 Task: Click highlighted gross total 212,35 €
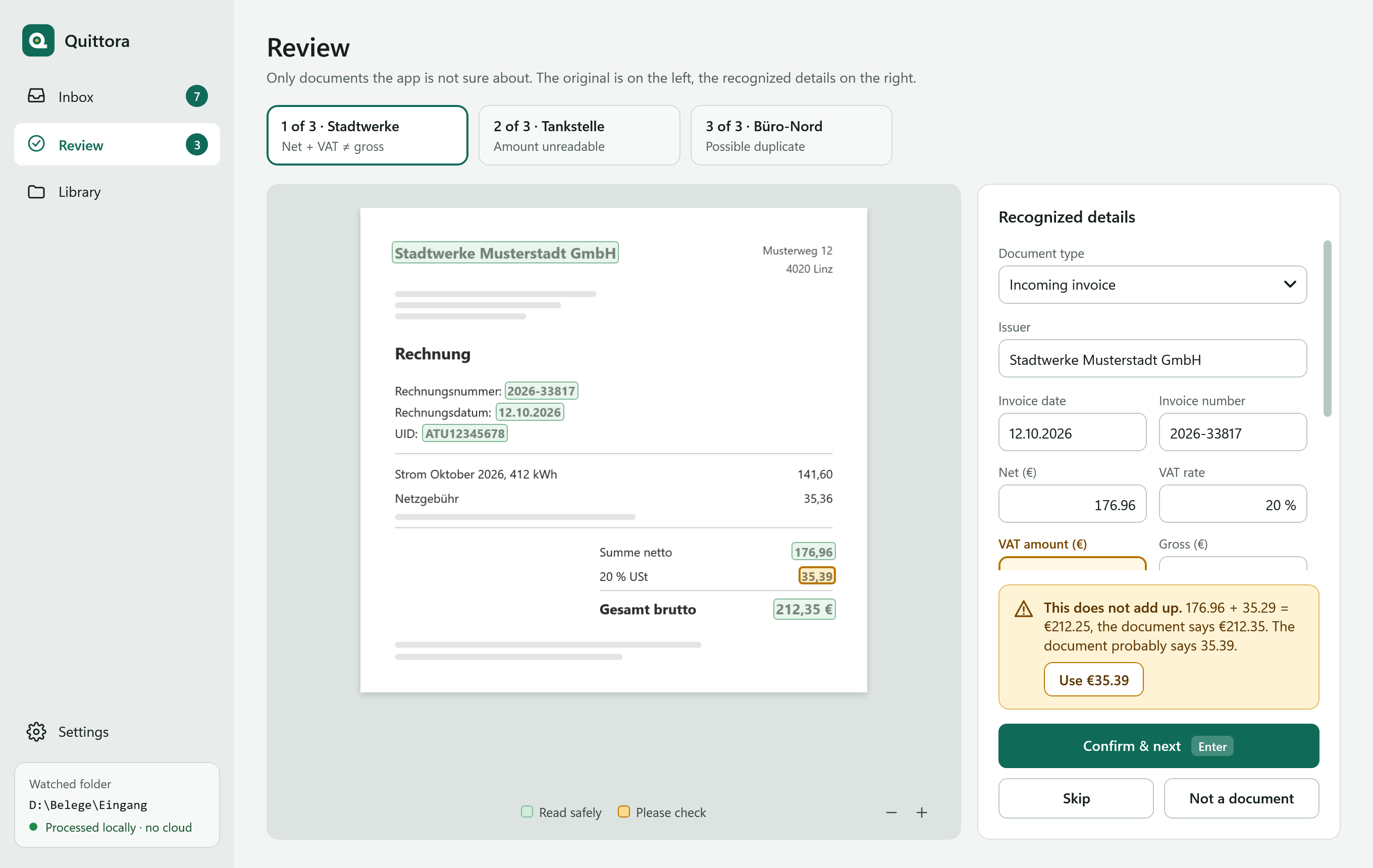coord(804,609)
